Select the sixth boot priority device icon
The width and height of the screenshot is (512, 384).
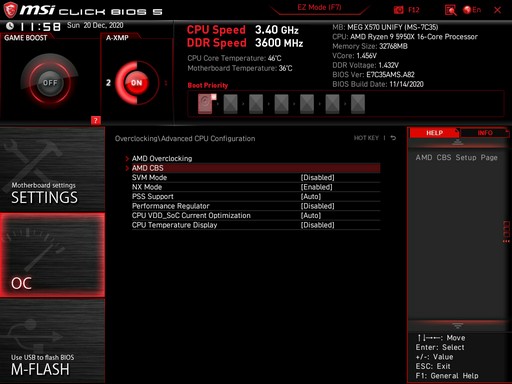(332, 104)
